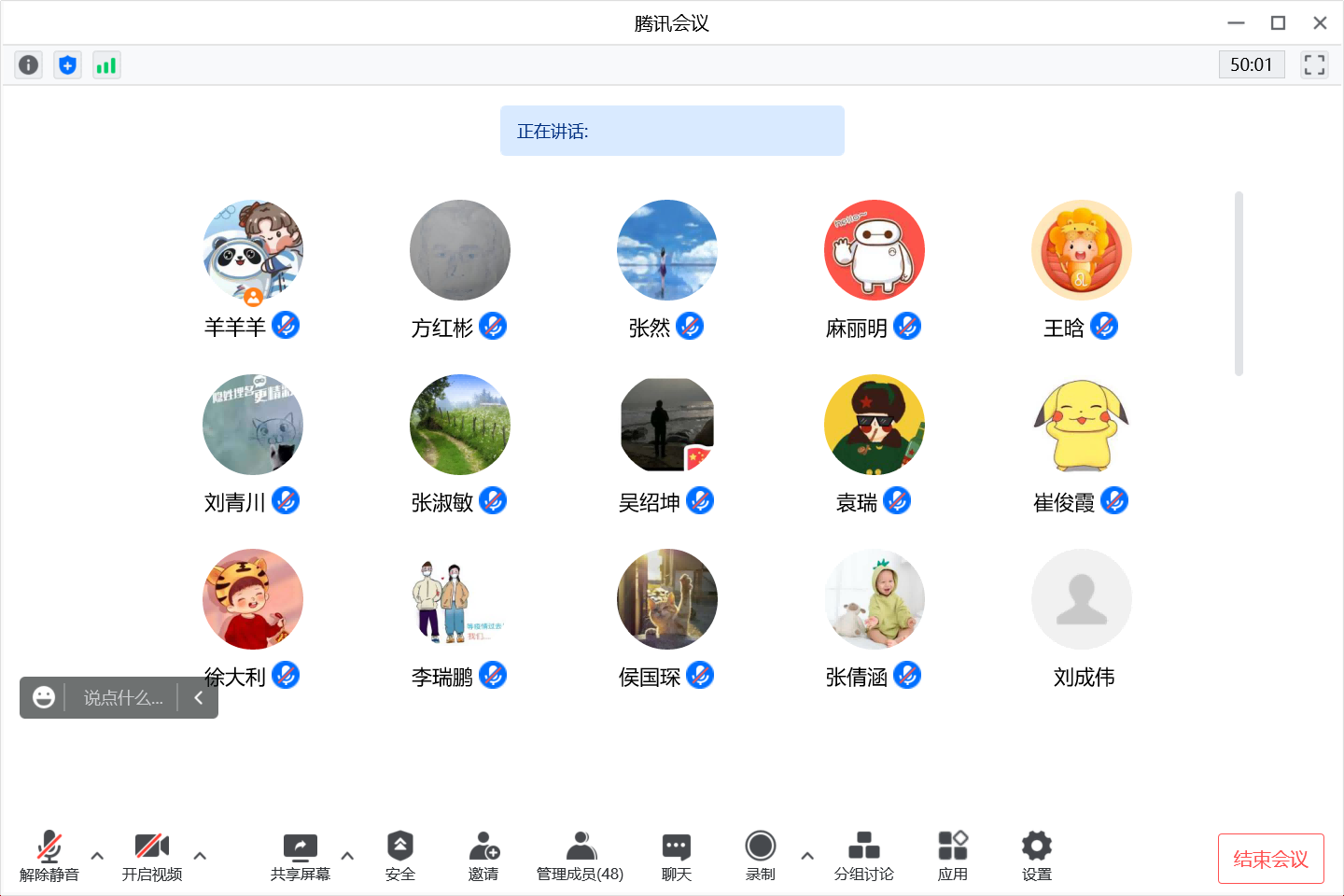Open the 安全 security menu
The height and width of the screenshot is (896, 1344).
[x=400, y=856]
